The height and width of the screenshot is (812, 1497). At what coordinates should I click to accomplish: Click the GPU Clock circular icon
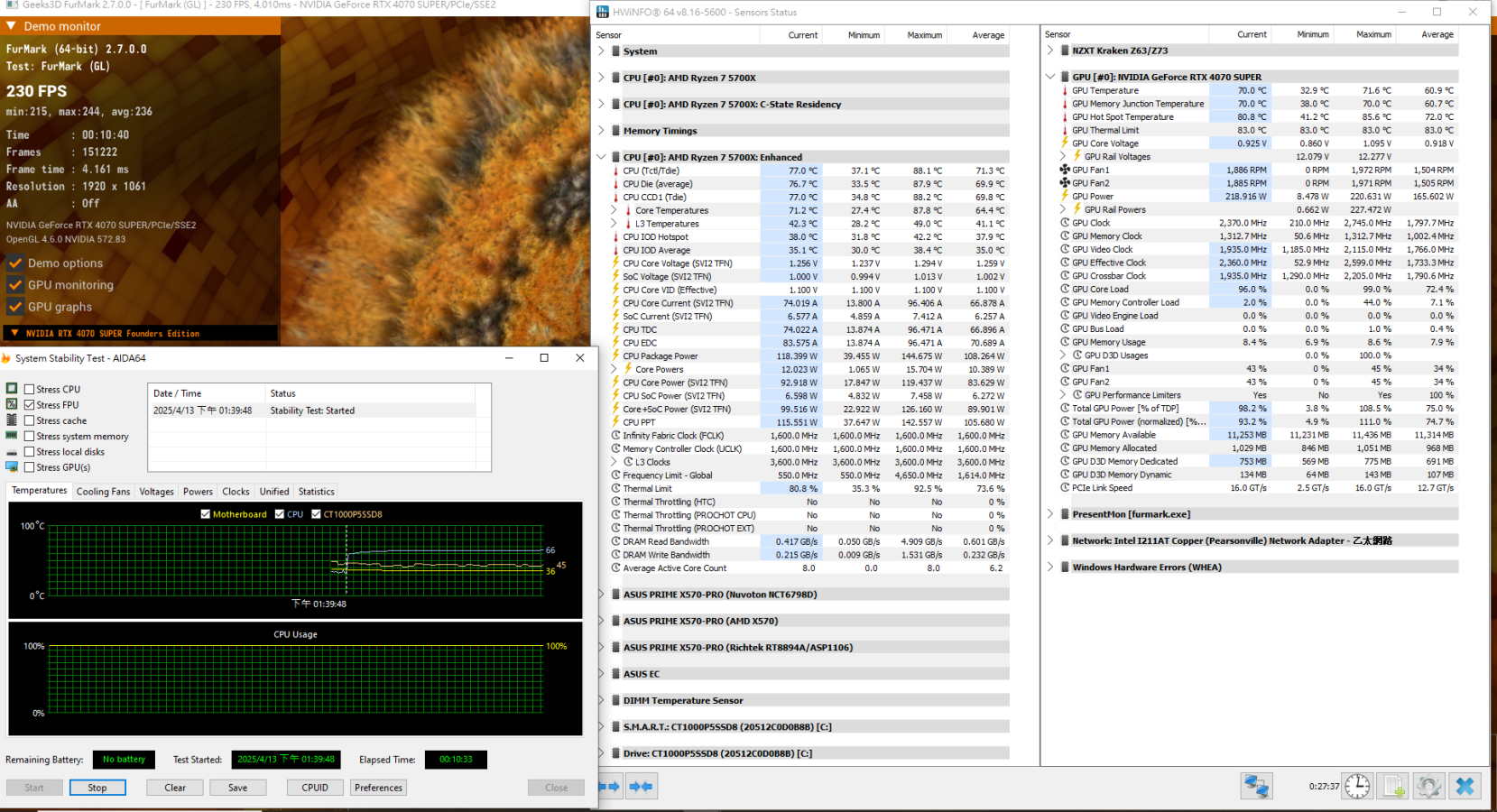[x=1065, y=223]
